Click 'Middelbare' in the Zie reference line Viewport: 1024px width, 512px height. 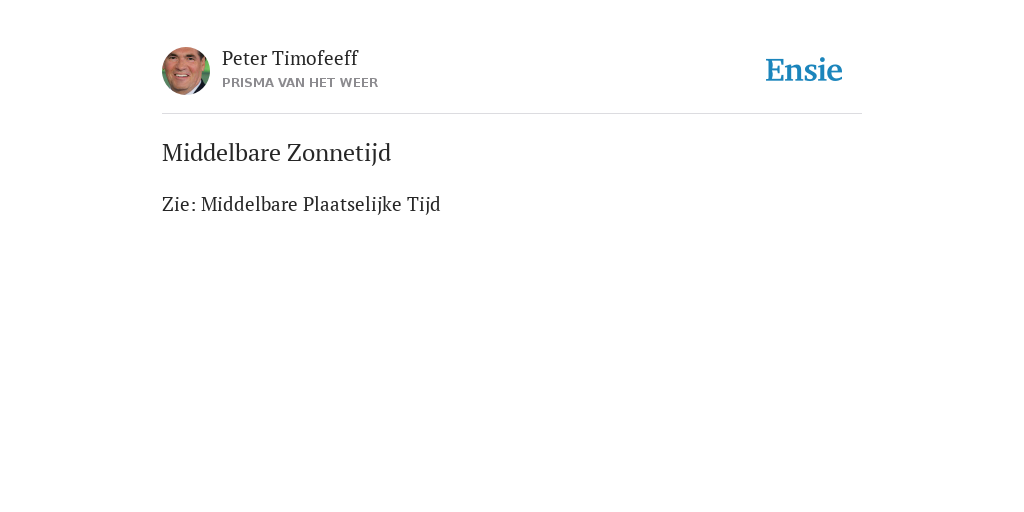point(249,204)
